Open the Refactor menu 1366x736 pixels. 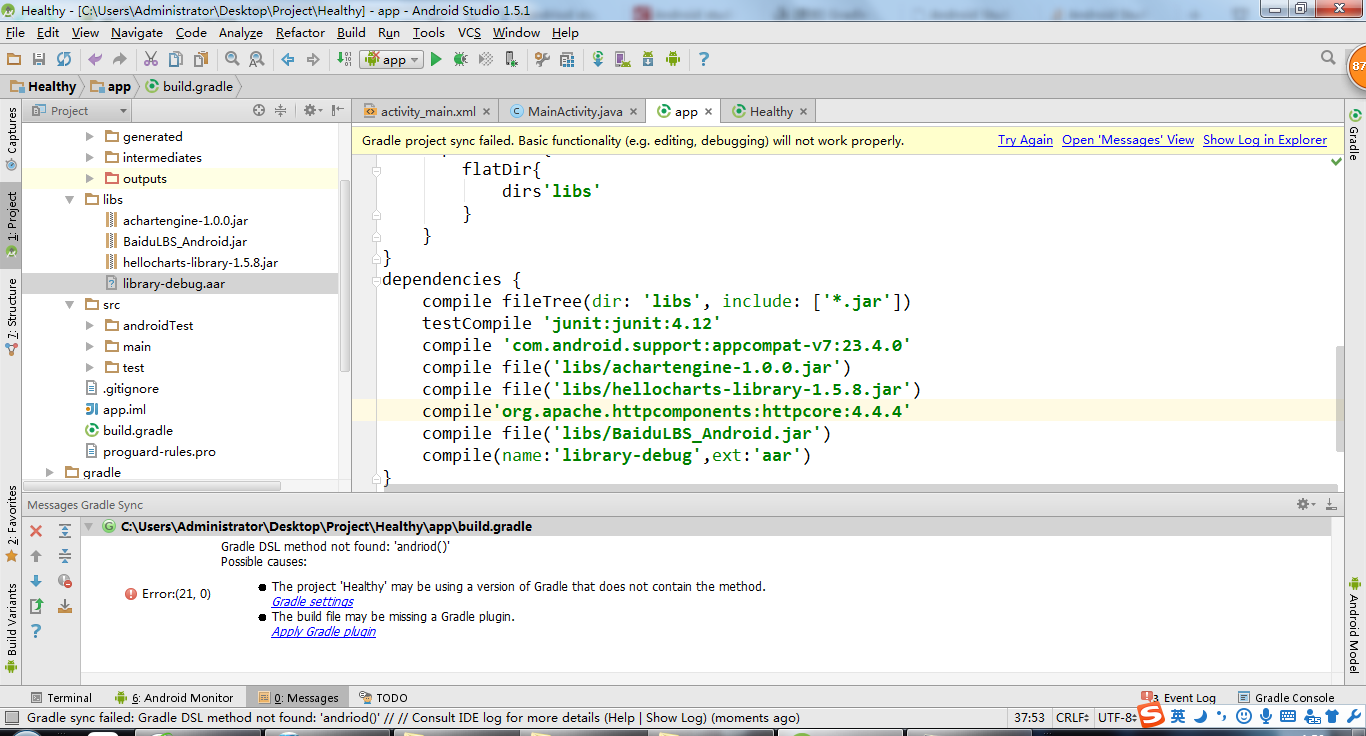click(x=300, y=33)
